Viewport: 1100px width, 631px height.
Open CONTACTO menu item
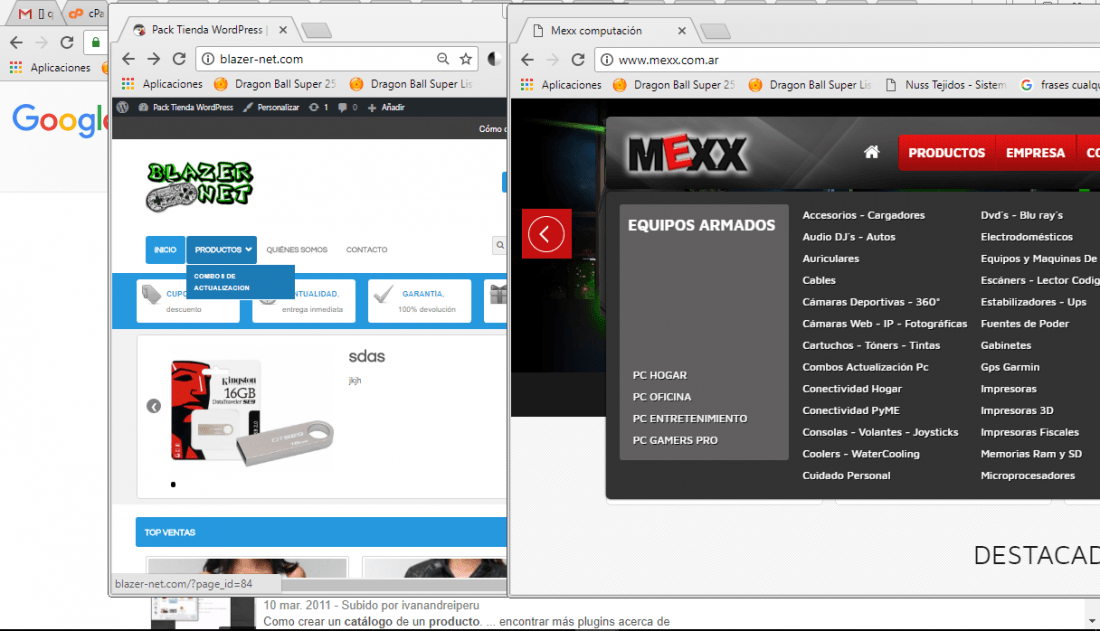(x=366, y=250)
